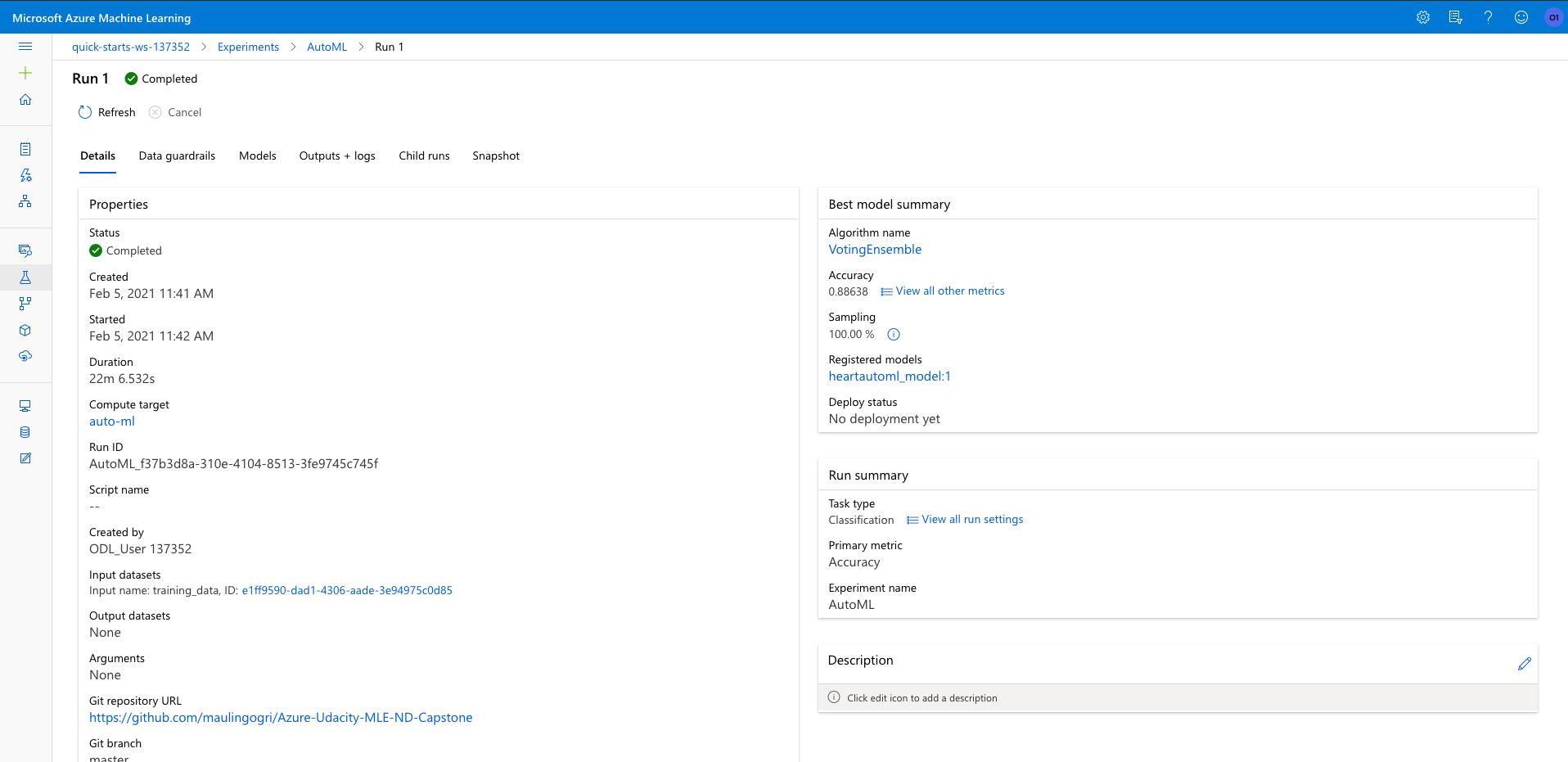Click the 'Run 1' page heading
Screen dimensions: 1568x762
pos(90,79)
